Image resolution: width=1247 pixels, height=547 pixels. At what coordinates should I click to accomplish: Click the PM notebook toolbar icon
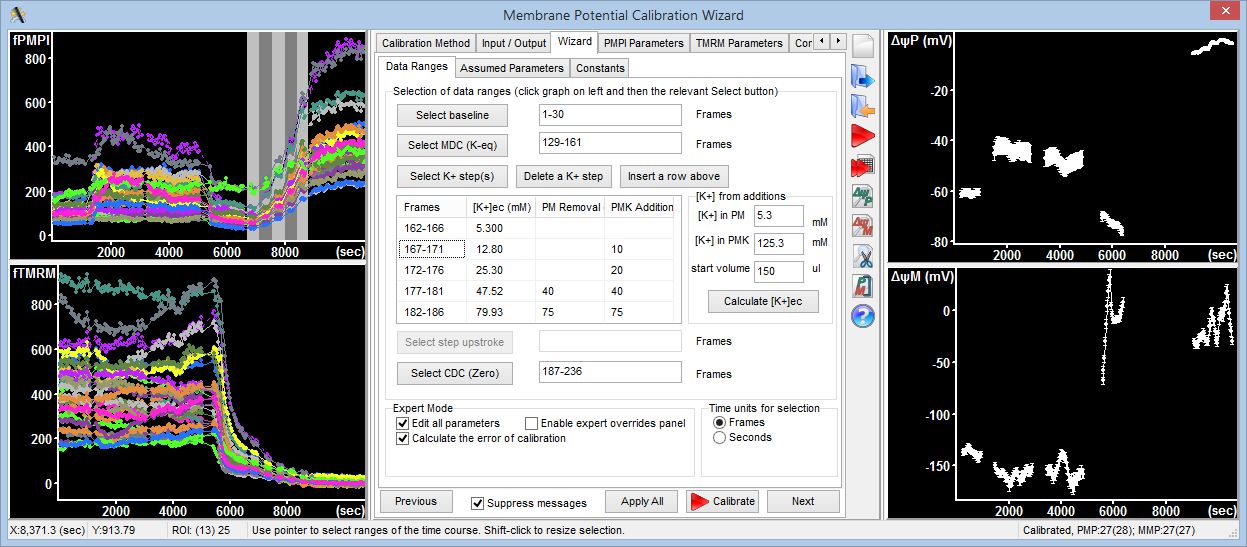coord(863,286)
